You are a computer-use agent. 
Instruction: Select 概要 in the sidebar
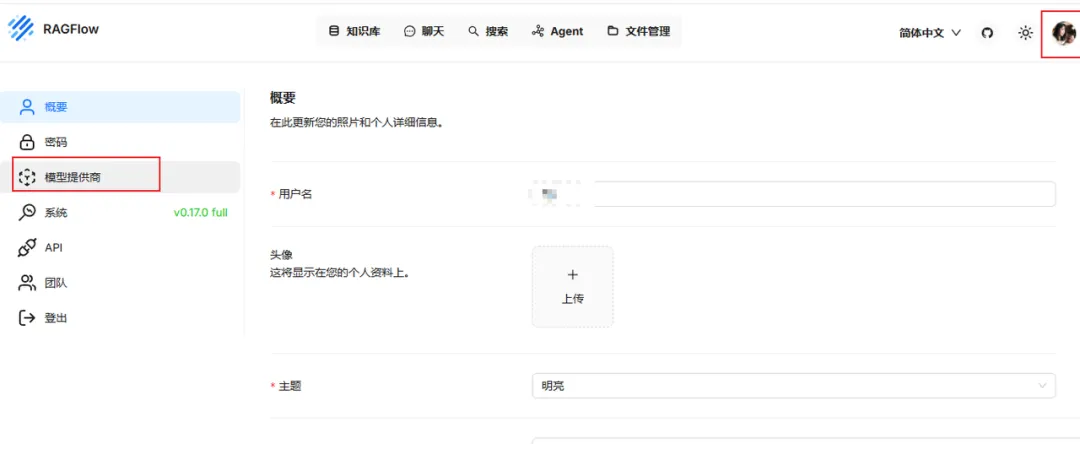pos(120,107)
